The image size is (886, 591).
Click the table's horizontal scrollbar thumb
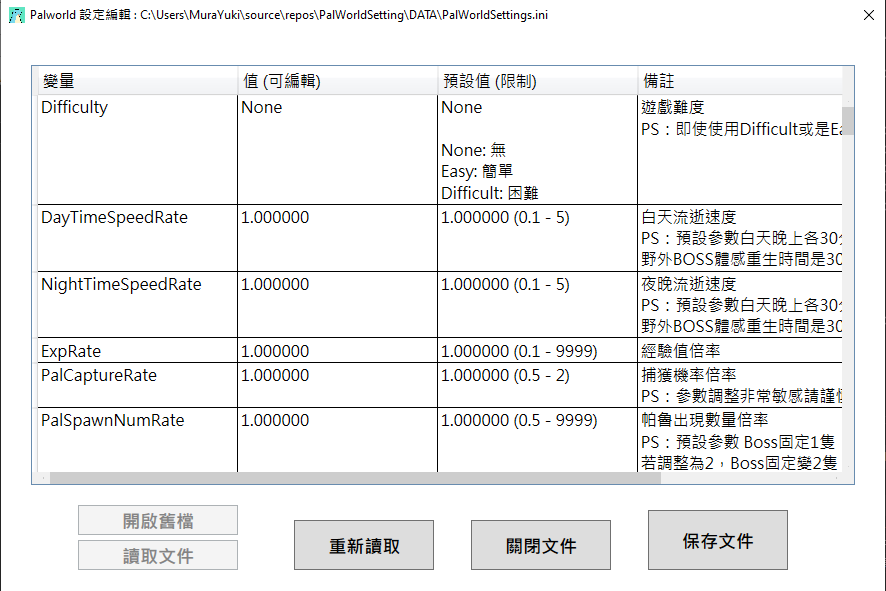coord(355,478)
